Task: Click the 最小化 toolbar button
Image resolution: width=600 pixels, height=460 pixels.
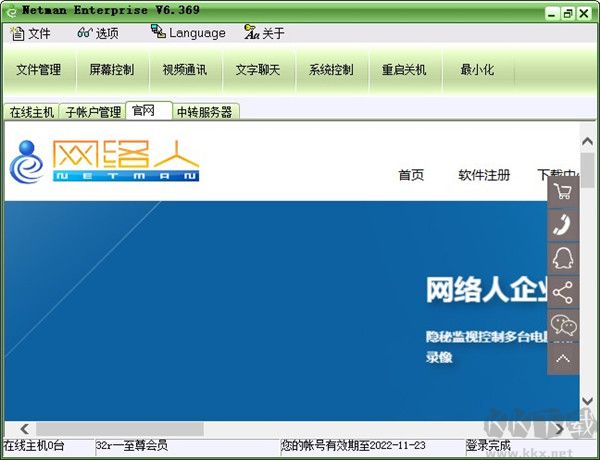Action: tap(477, 70)
